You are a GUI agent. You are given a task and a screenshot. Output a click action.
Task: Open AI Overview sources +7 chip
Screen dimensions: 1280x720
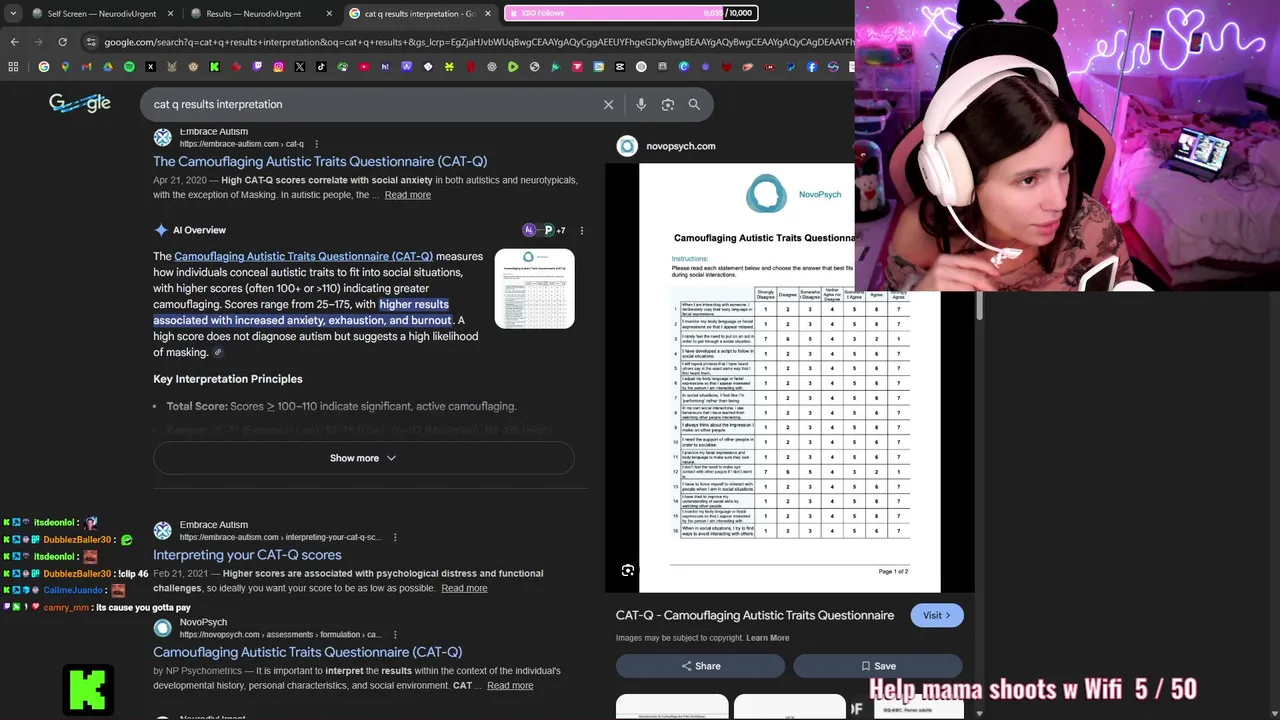pyautogui.click(x=544, y=230)
